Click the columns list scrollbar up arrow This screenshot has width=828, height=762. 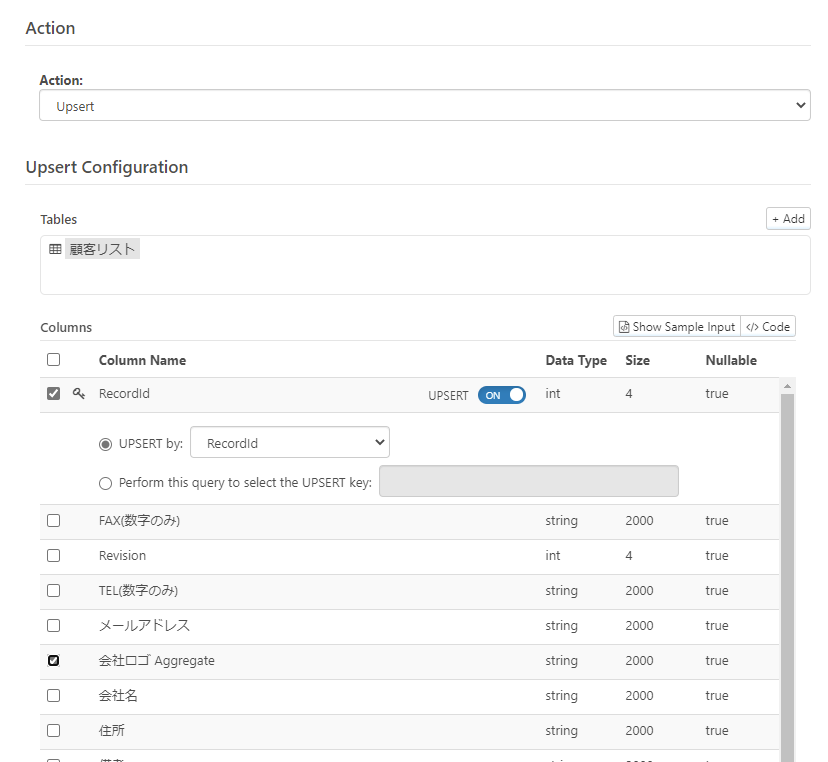coord(787,387)
